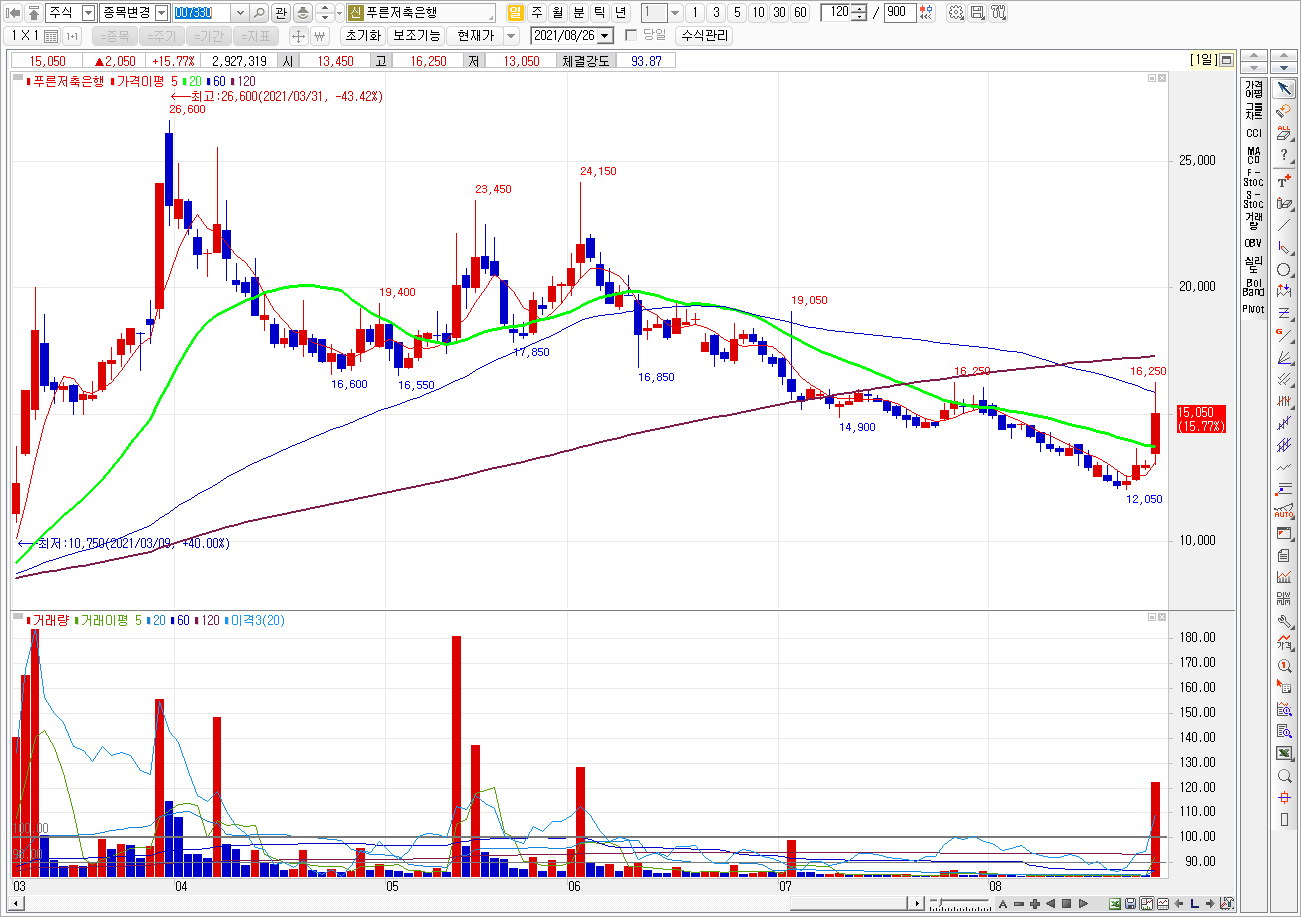Click the 30 period preset button
The height and width of the screenshot is (917, 1301).
[779, 13]
